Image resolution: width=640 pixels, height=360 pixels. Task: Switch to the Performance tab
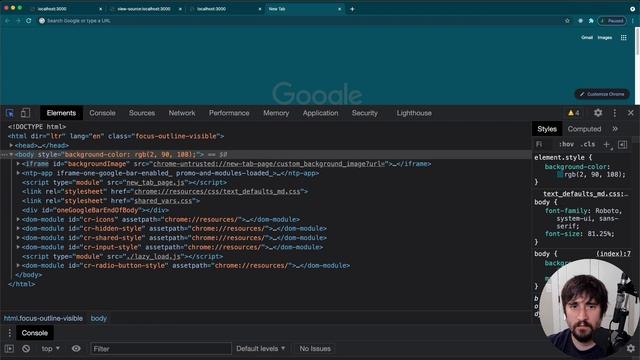[229, 113]
